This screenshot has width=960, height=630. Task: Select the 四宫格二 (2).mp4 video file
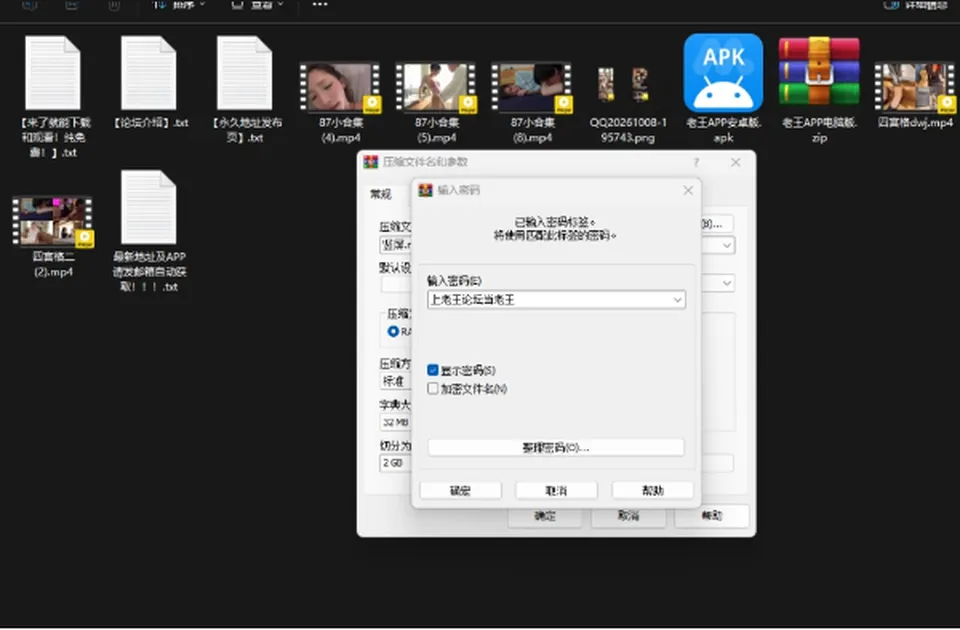point(53,221)
